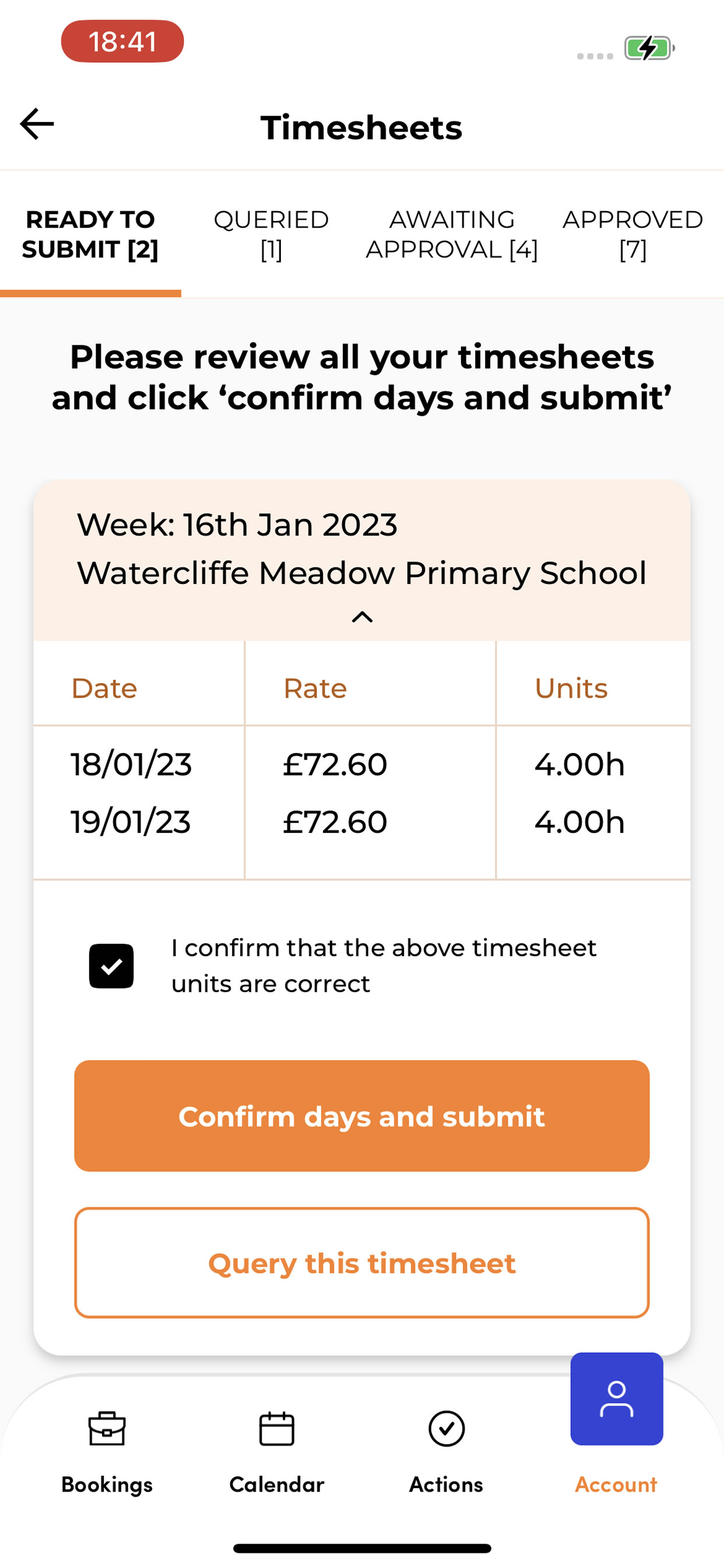Select Ready to Submit [2] tab
Viewport: 724px width, 1568px height.
pos(91,235)
